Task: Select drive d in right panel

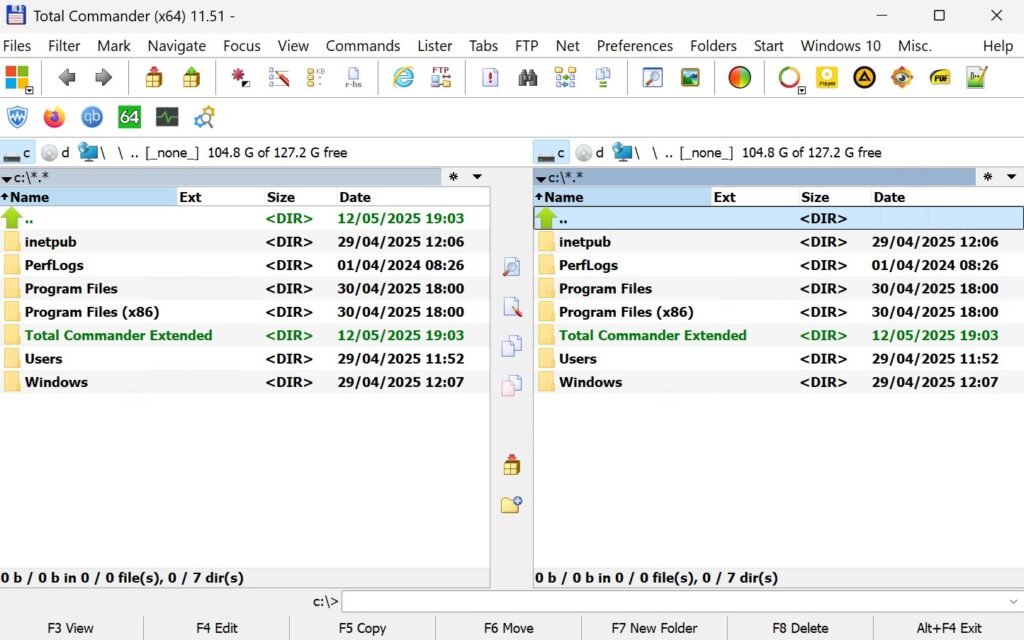Action: click(x=590, y=153)
